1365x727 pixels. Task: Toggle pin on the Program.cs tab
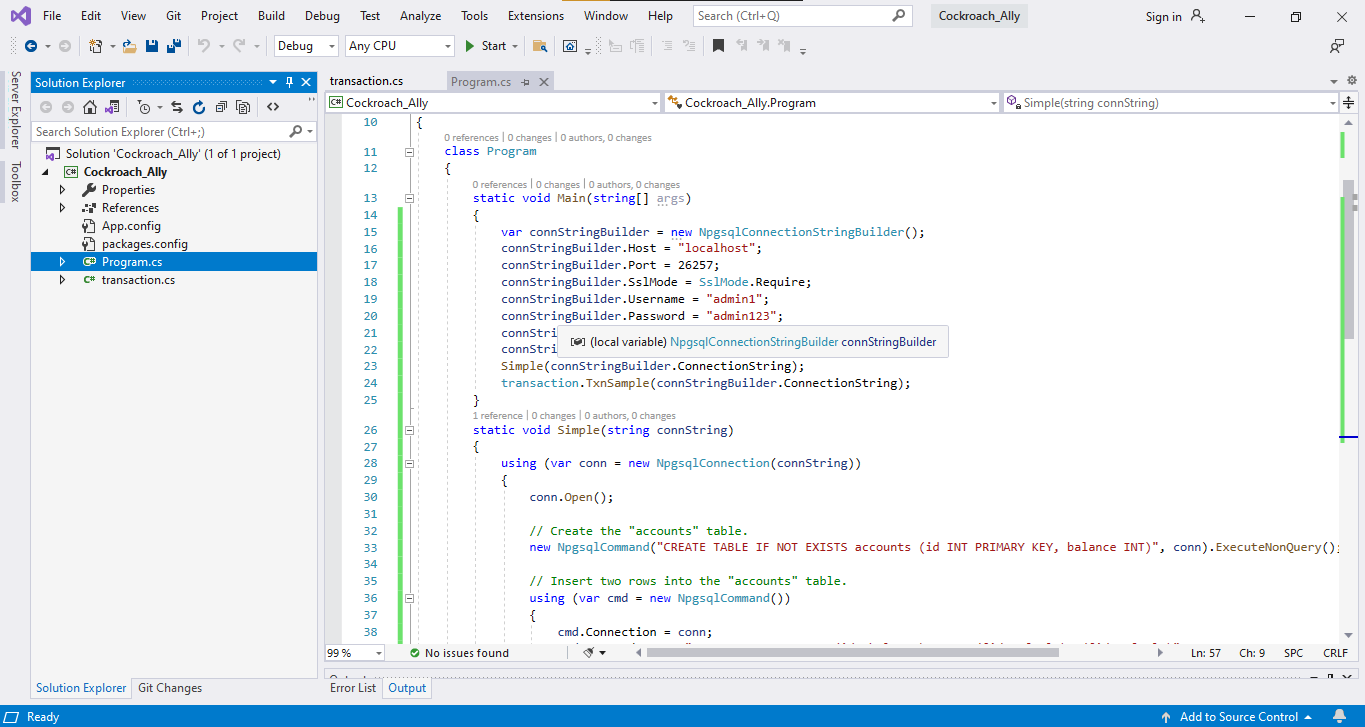pos(525,82)
